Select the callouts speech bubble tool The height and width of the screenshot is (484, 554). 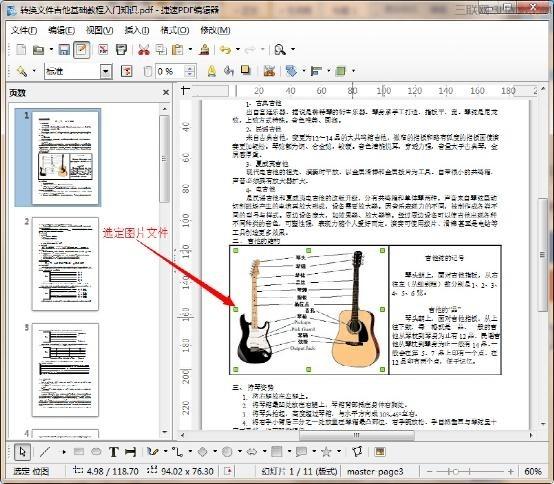coord(301,452)
